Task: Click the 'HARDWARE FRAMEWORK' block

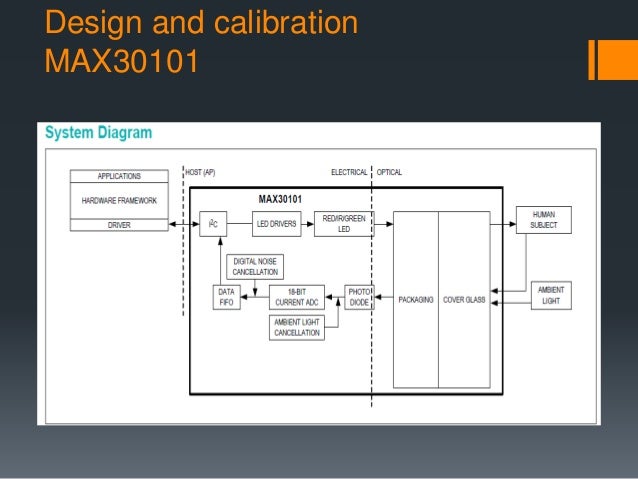Action: point(119,201)
